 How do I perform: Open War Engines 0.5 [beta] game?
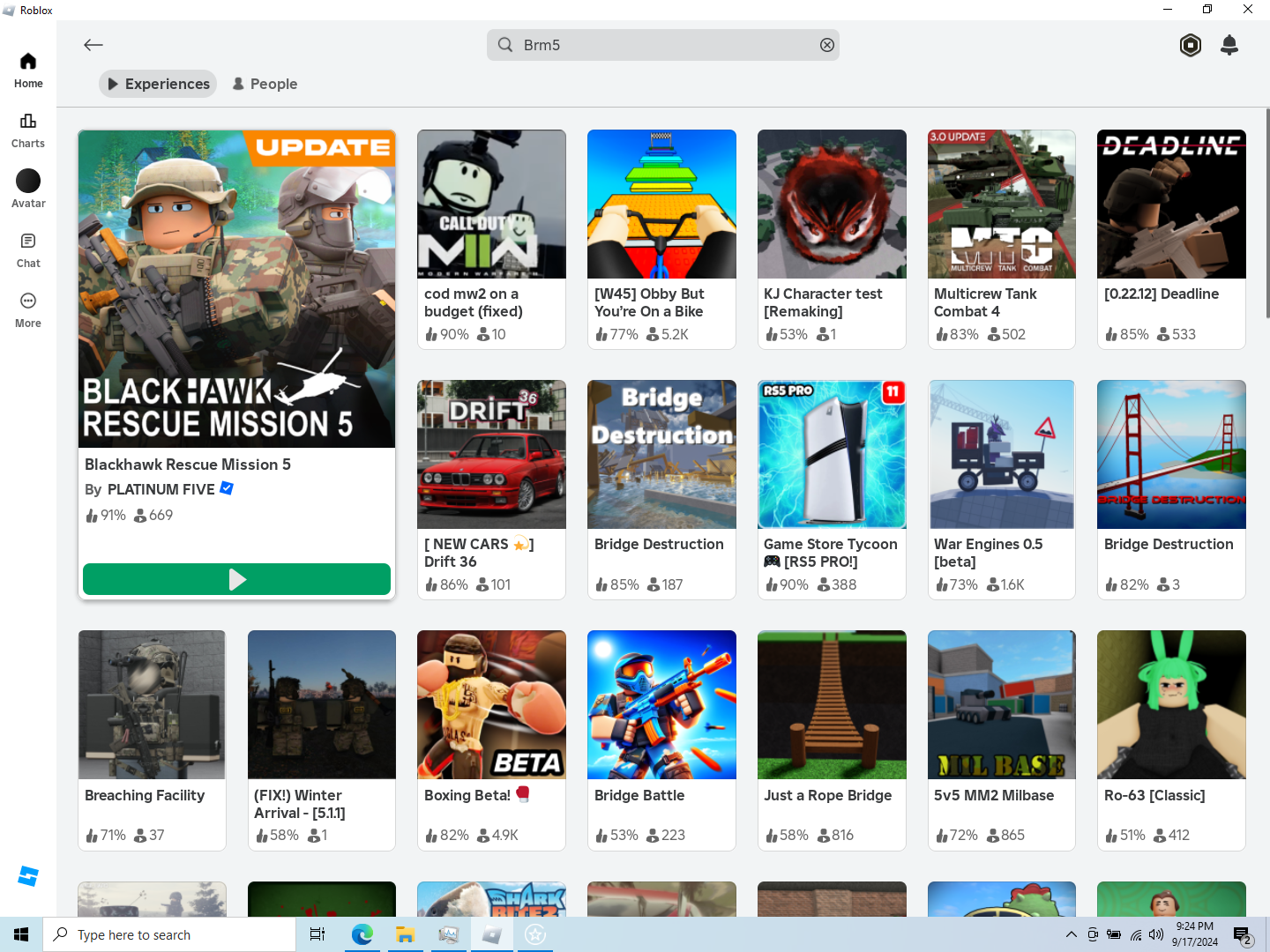(1002, 489)
